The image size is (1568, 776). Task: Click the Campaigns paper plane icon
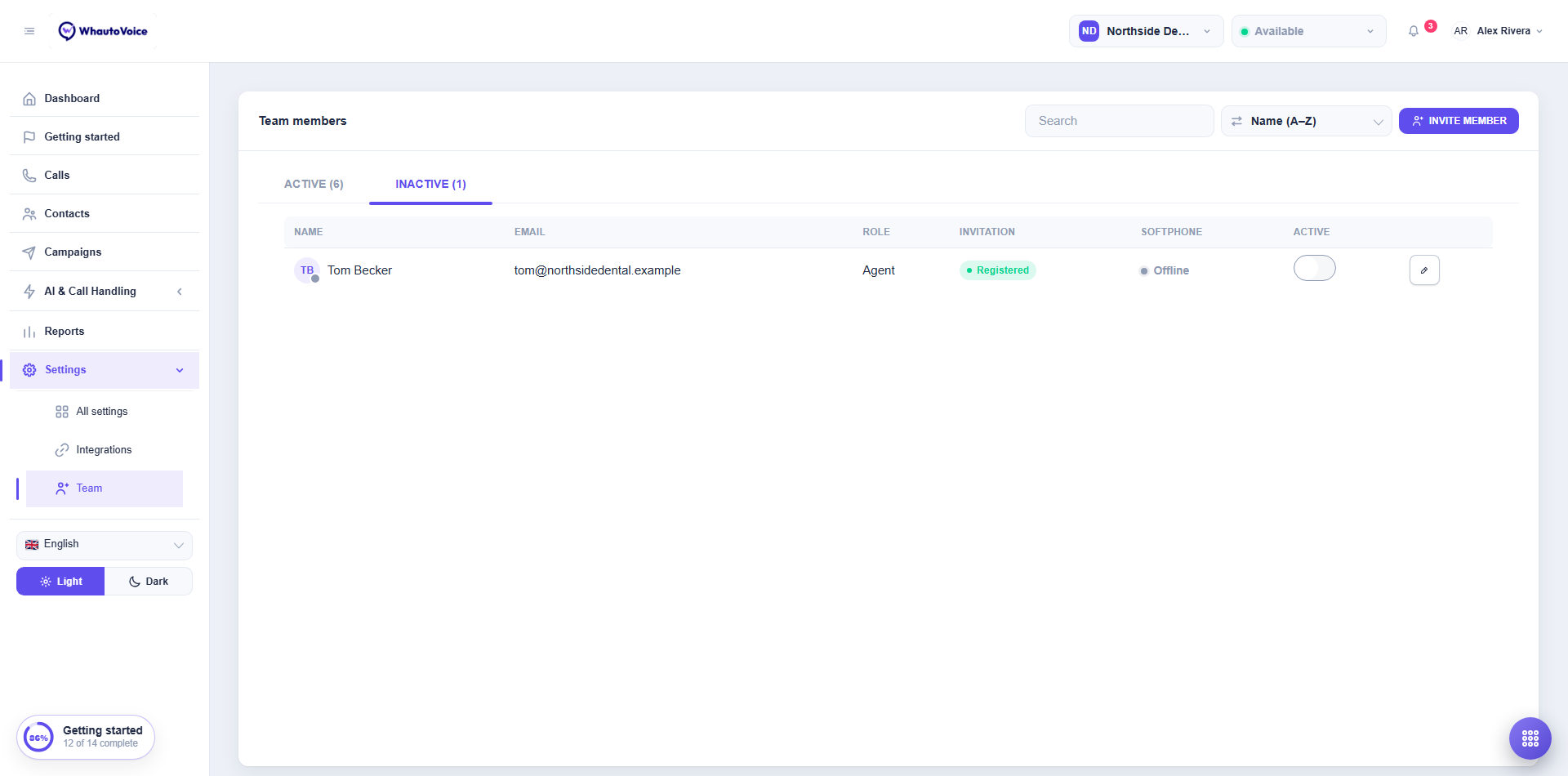[x=29, y=252]
